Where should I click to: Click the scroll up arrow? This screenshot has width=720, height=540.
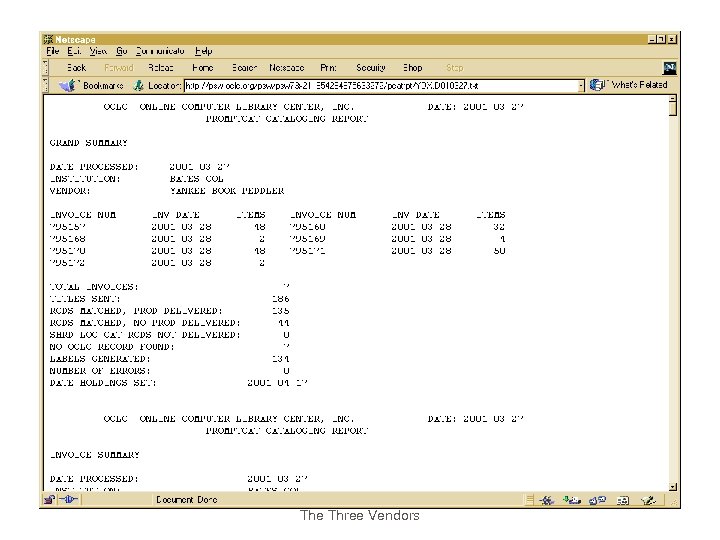coord(673,99)
